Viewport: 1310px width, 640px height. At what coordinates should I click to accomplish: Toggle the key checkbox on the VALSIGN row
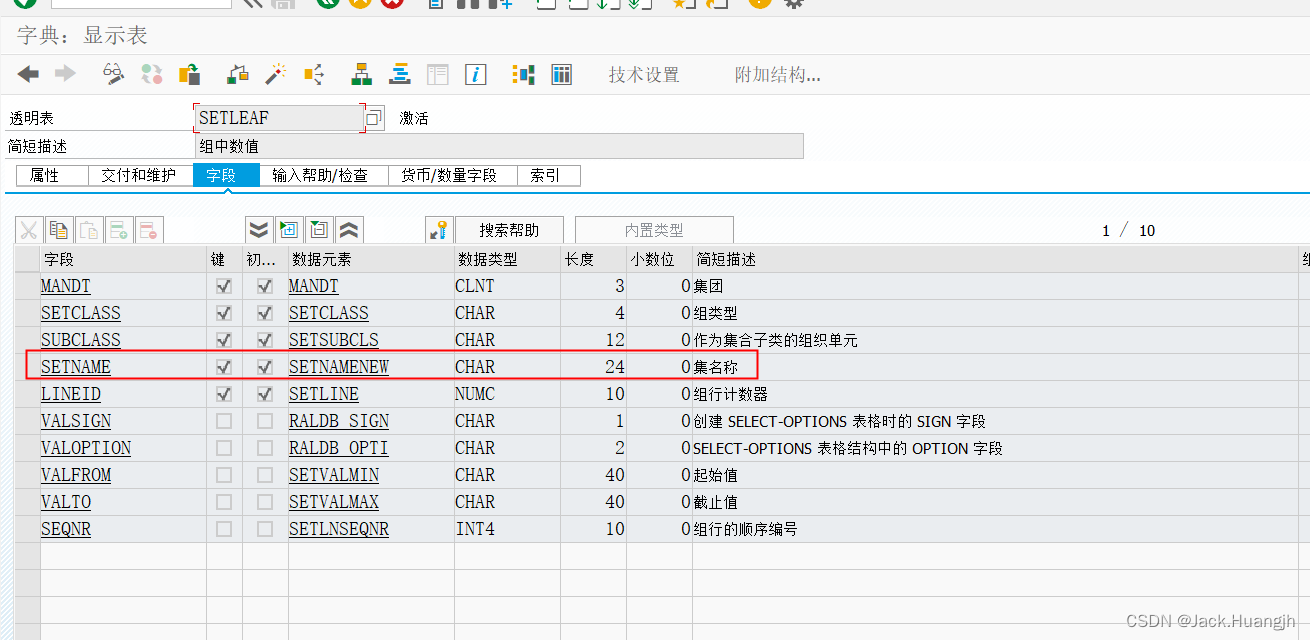(x=224, y=421)
